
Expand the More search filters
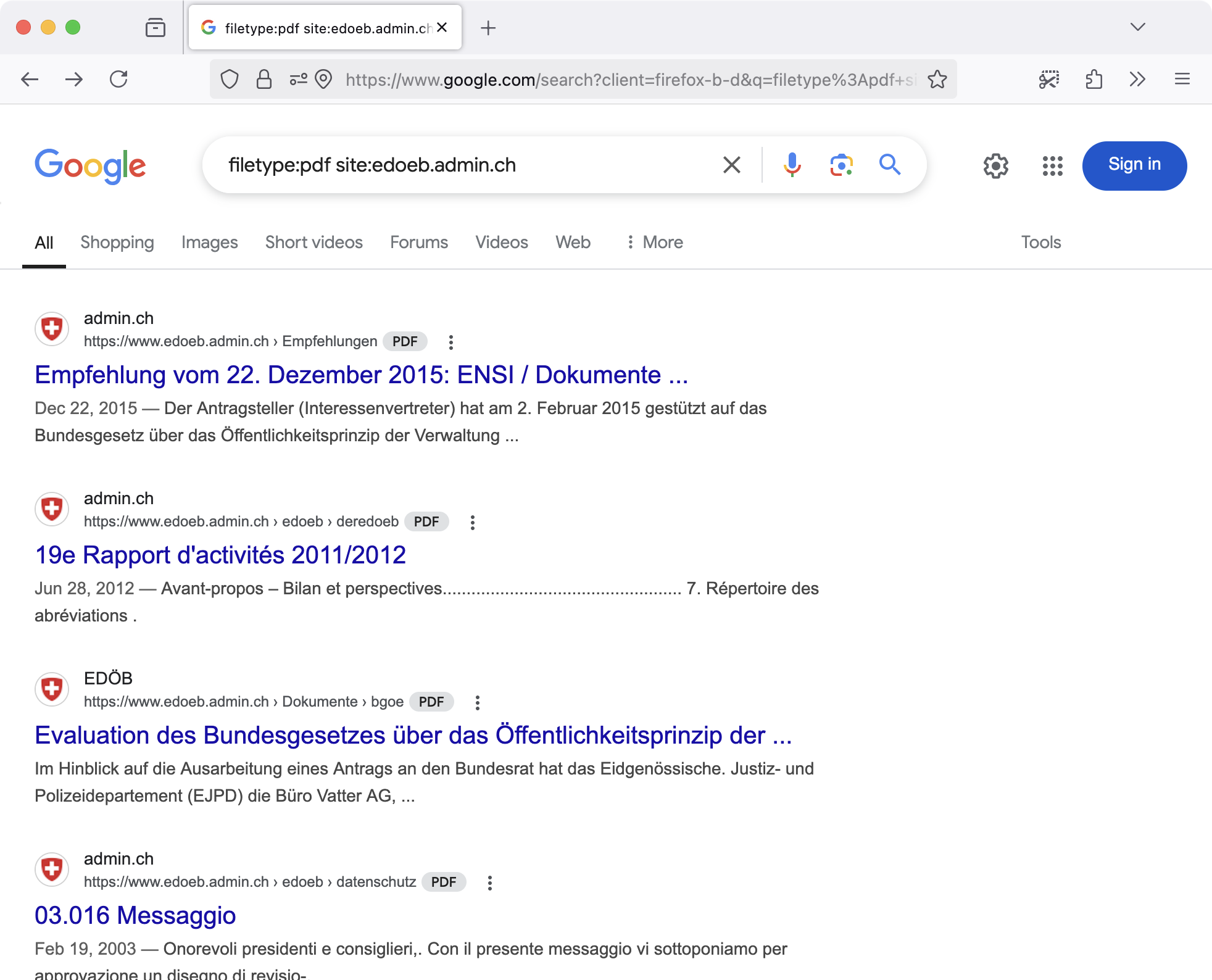(654, 242)
